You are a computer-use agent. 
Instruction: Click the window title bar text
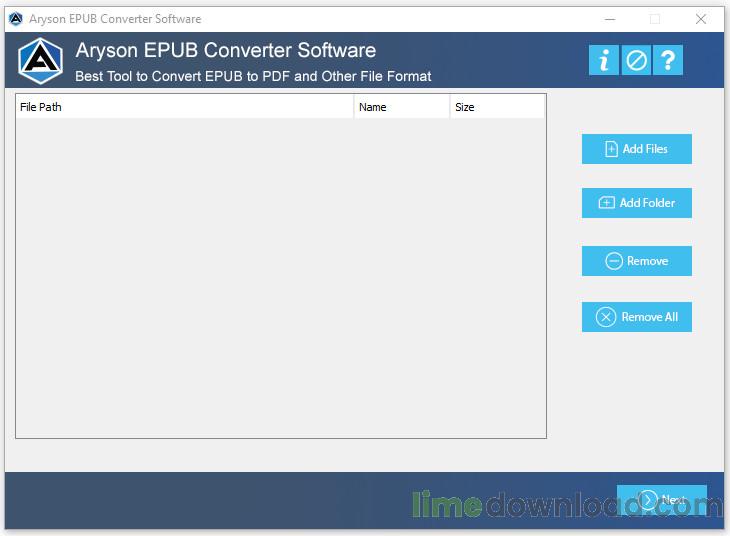pyautogui.click(x=115, y=19)
